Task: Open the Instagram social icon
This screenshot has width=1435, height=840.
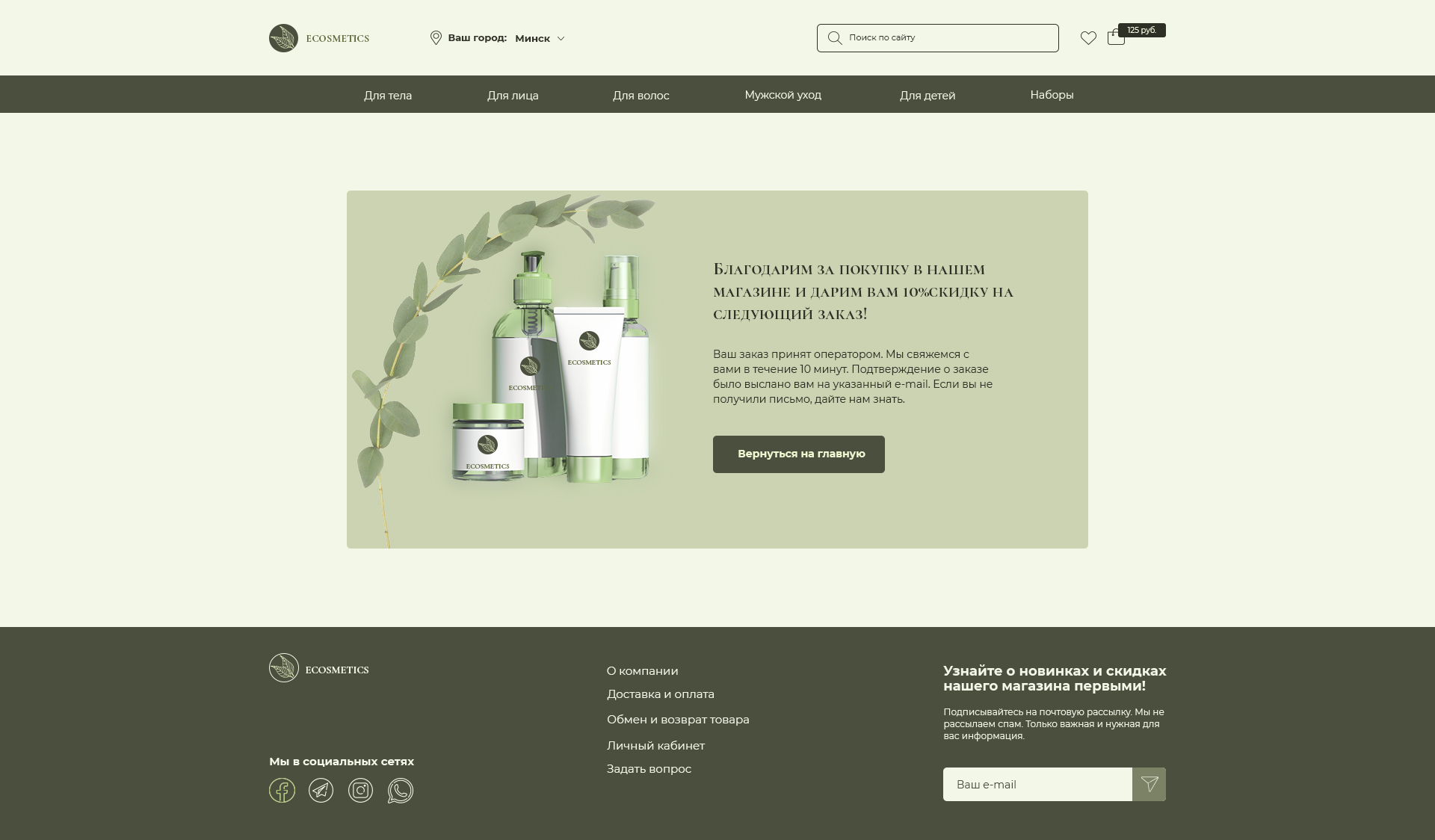Action: point(360,791)
